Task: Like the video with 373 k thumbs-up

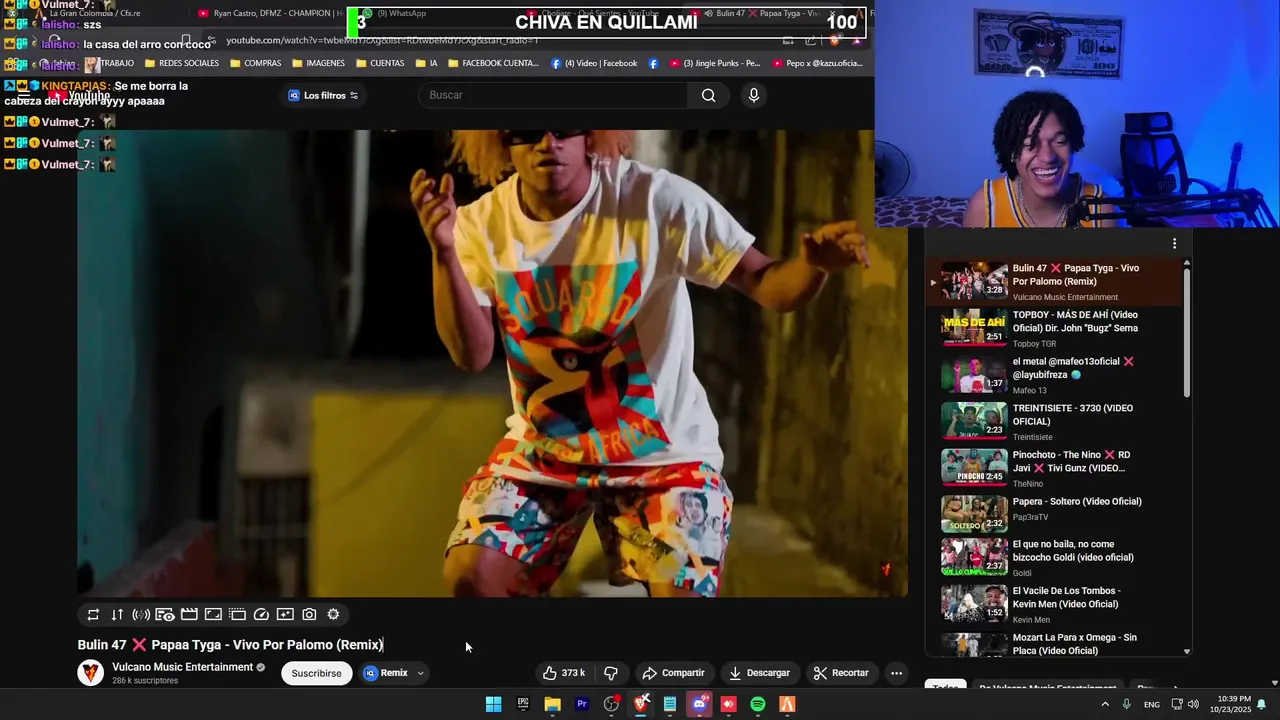Action: coord(564,673)
